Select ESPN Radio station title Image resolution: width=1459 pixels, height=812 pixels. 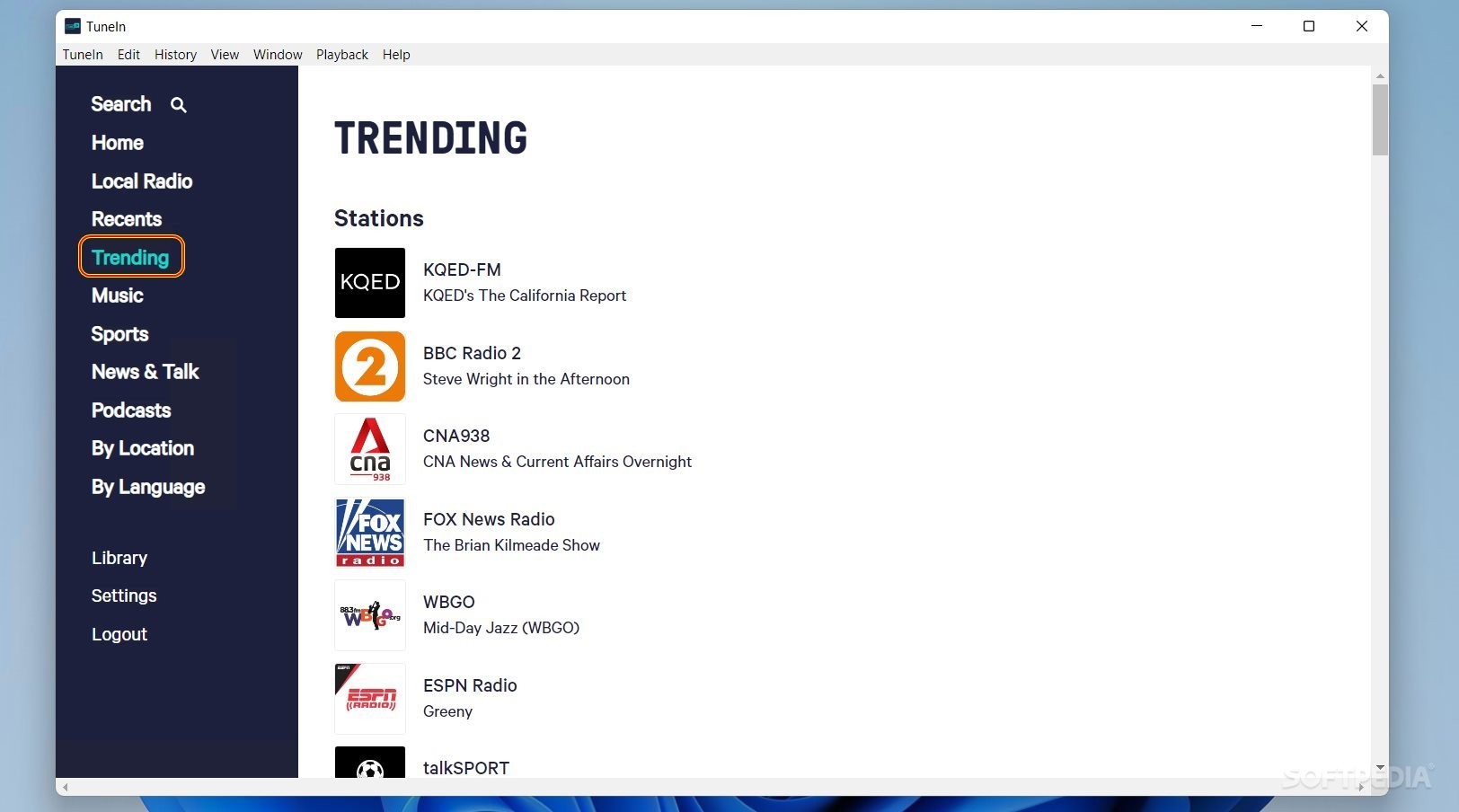click(x=470, y=685)
